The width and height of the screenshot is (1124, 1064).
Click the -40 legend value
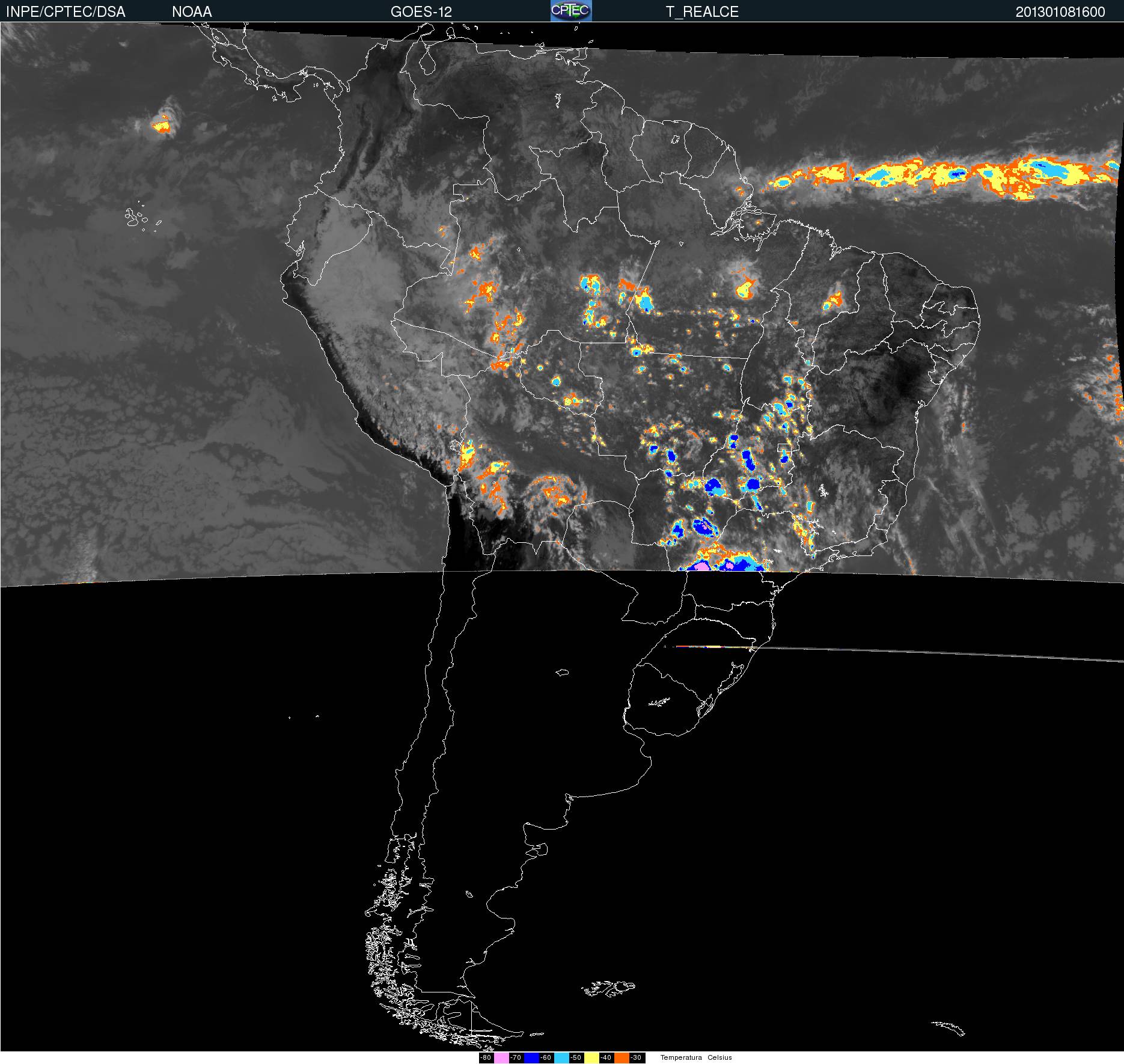(x=606, y=1058)
